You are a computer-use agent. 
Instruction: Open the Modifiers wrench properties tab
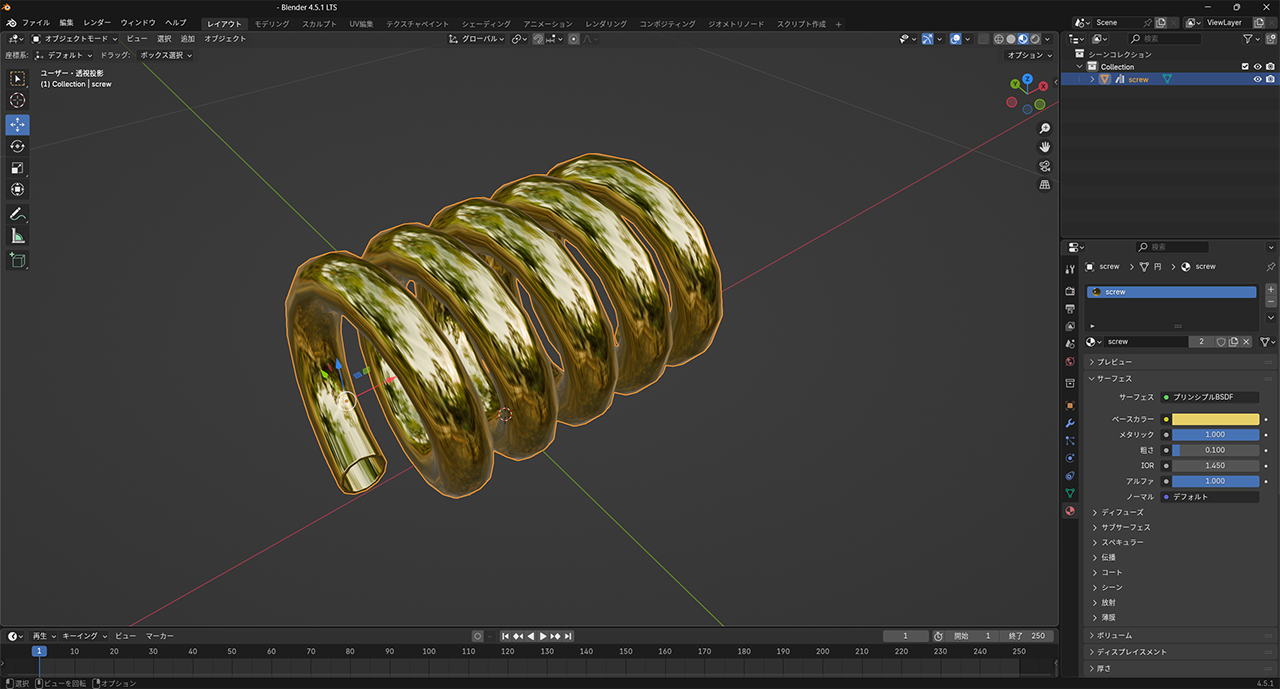click(x=1070, y=423)
